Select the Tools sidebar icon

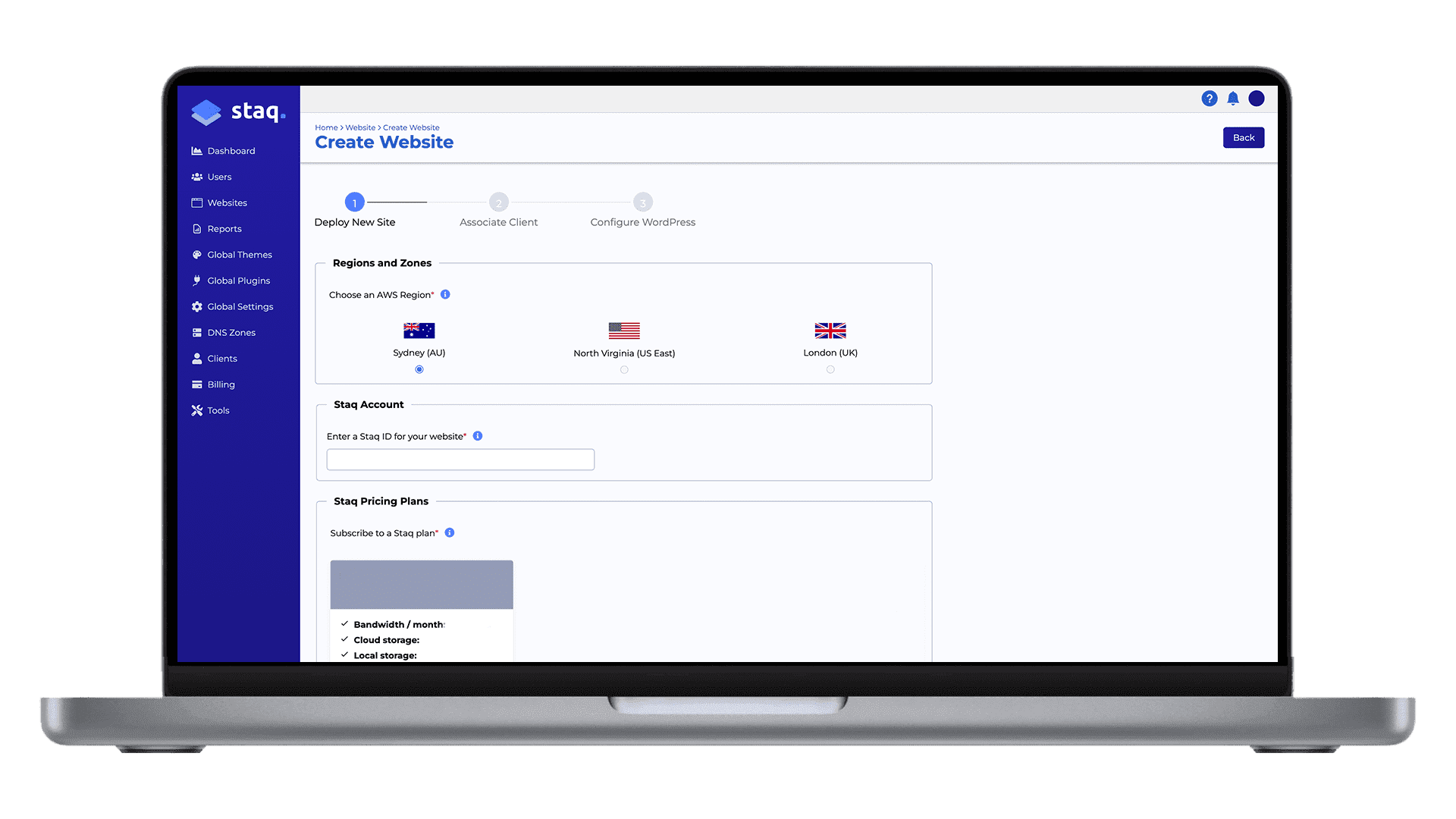pos(197,409)
